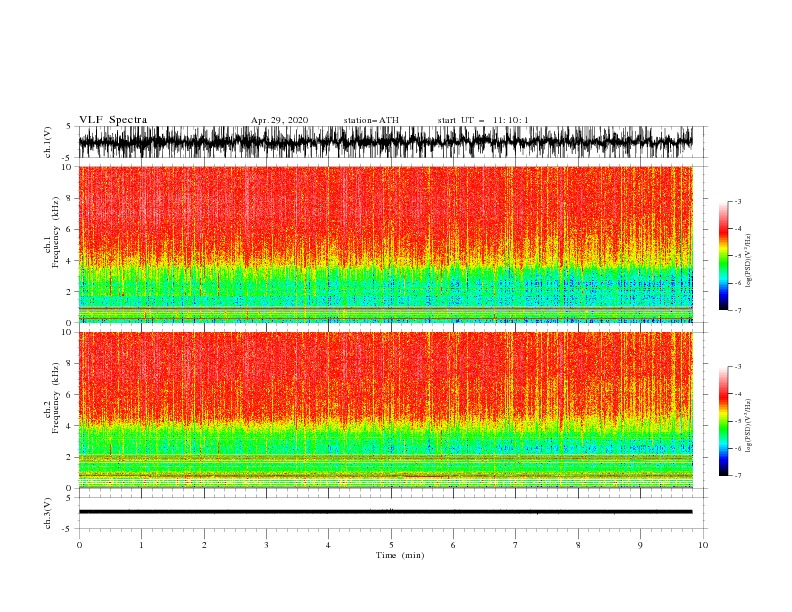Click the time axis tick label '3'
This screenshot has height=612, width=792.
[x=266, y=545]
